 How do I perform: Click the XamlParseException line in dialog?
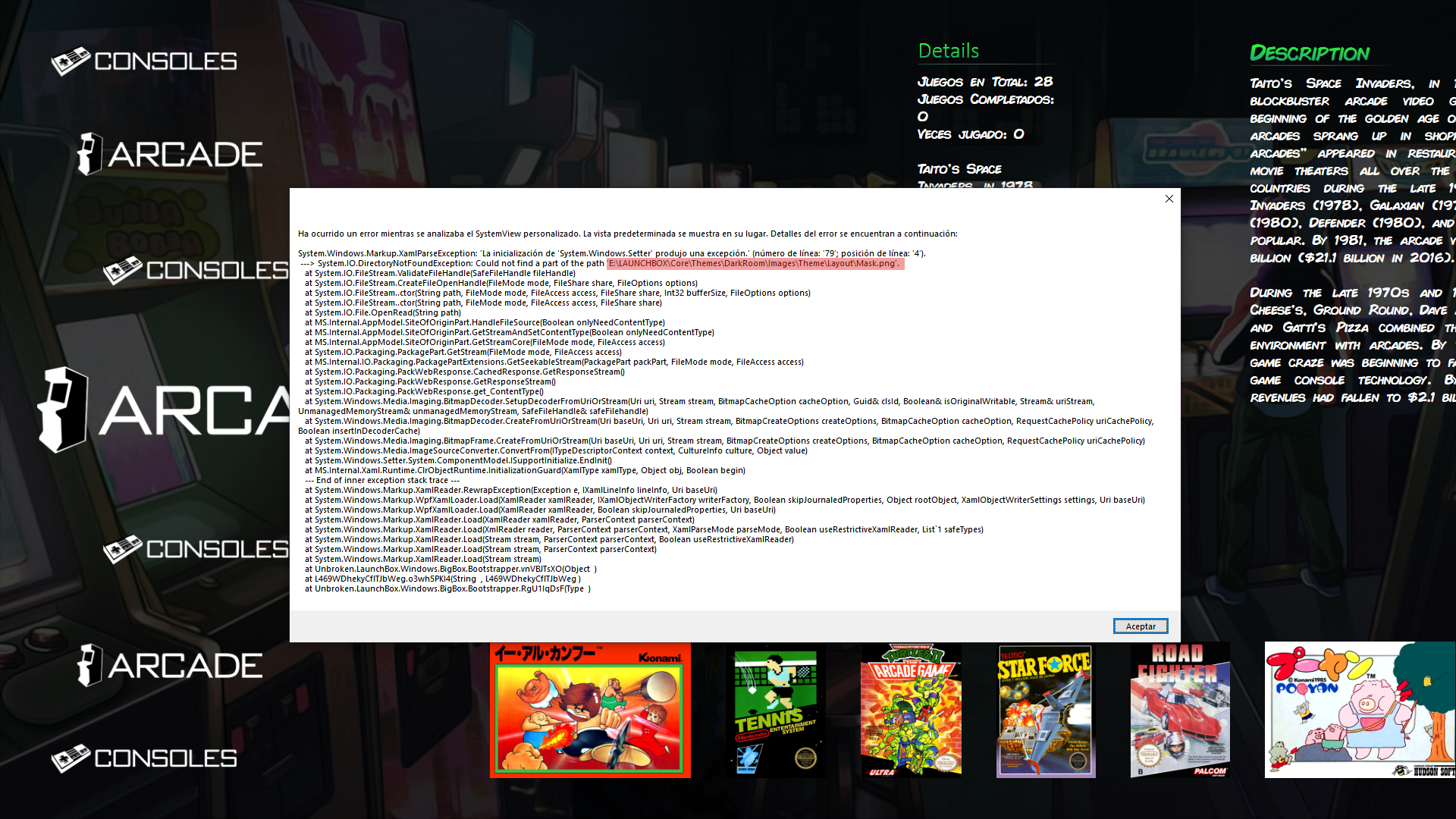(x=612, y=253)
